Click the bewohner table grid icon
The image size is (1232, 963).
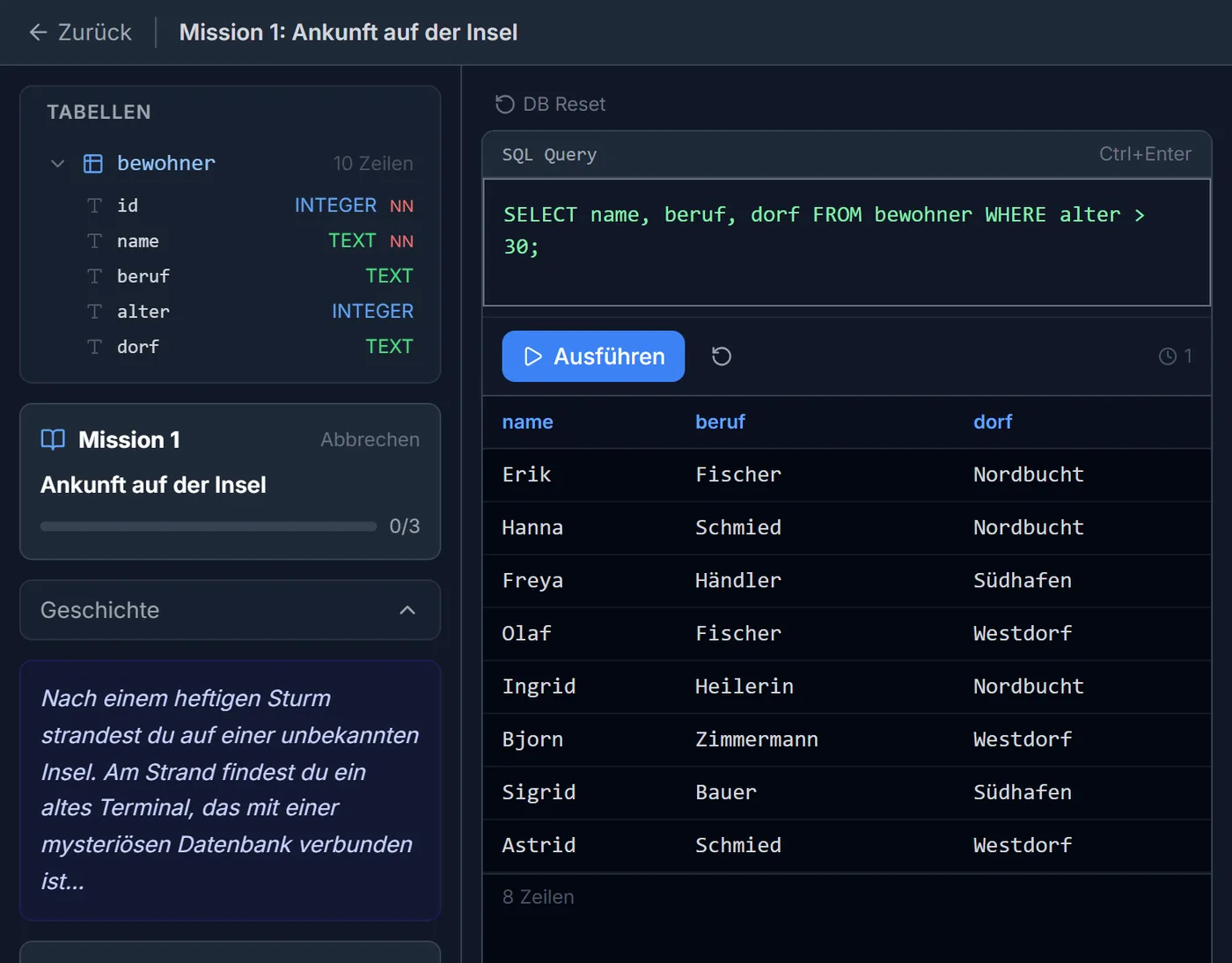(92, 164)
